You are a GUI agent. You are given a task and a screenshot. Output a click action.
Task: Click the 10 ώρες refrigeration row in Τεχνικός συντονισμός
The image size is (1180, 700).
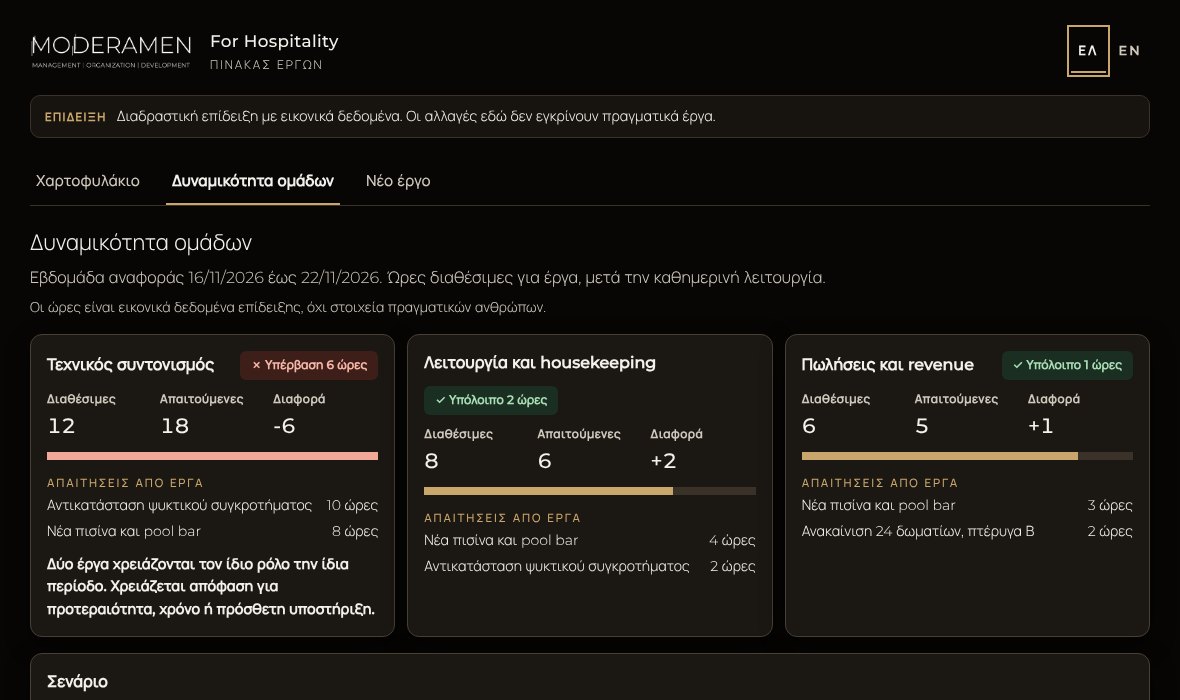212,505
